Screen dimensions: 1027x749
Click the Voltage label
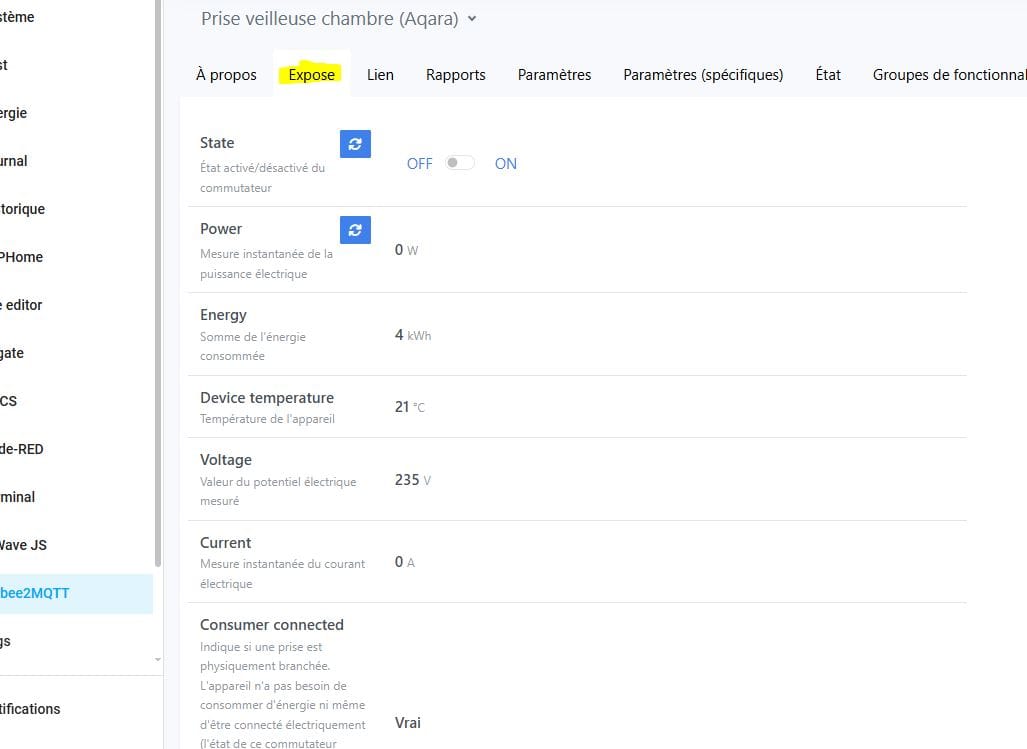(x=225, y=460)
